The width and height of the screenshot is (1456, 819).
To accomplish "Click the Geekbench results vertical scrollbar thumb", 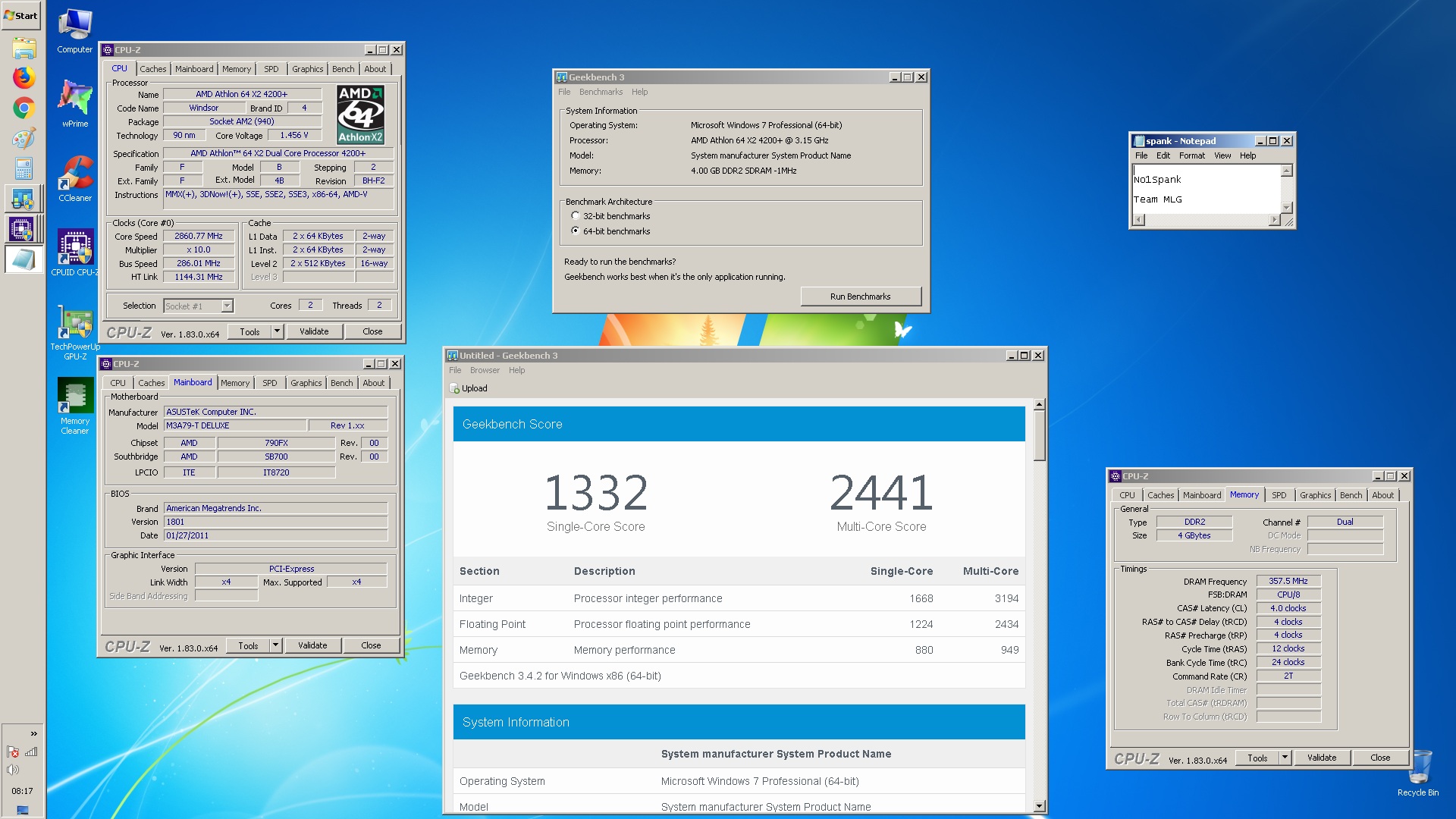I will (x=1040, y=435).
